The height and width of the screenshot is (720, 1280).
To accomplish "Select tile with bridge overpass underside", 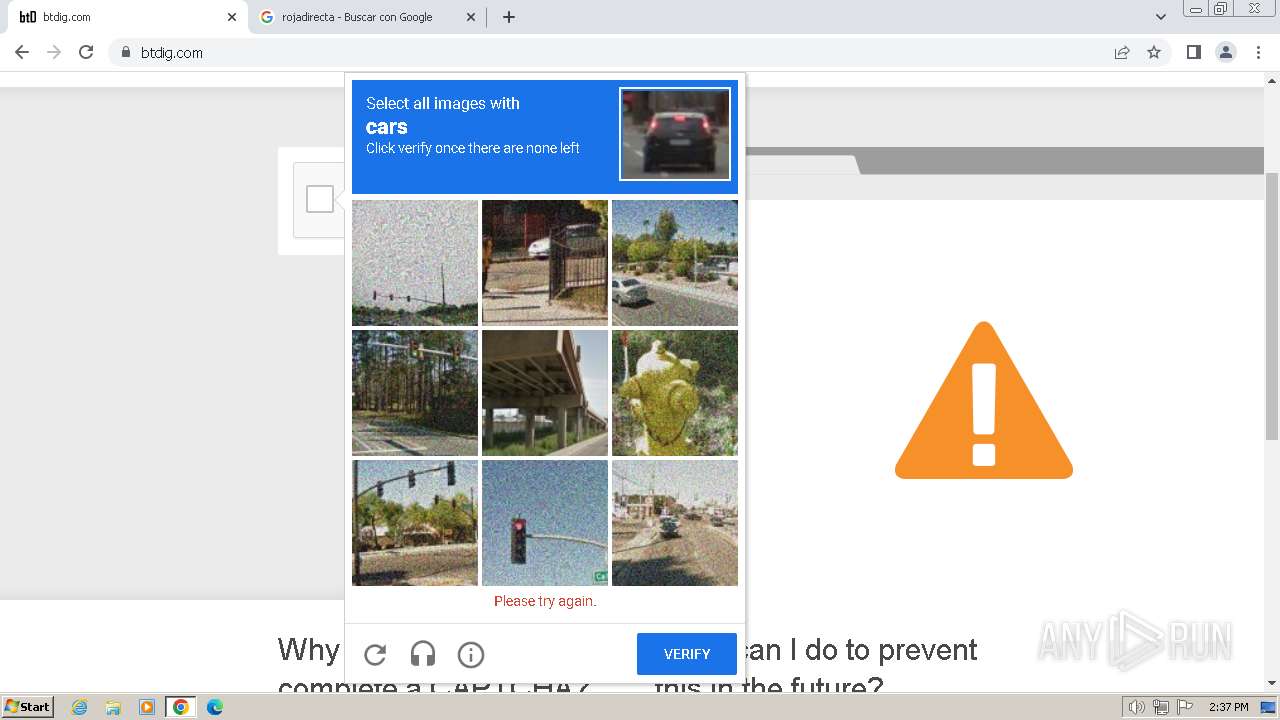I will [x=545, y=393].
